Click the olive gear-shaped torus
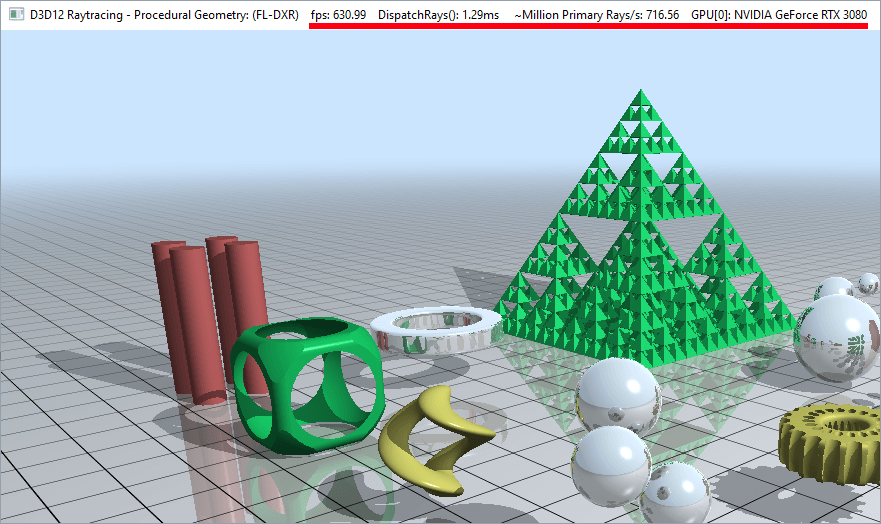881x524 pixels. 831,444
